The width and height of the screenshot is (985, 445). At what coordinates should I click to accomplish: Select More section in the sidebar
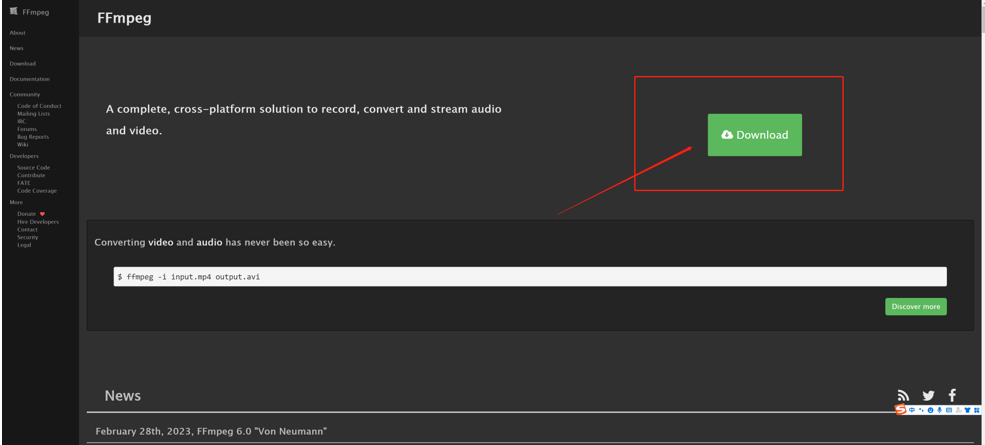[x=16, y=202]
